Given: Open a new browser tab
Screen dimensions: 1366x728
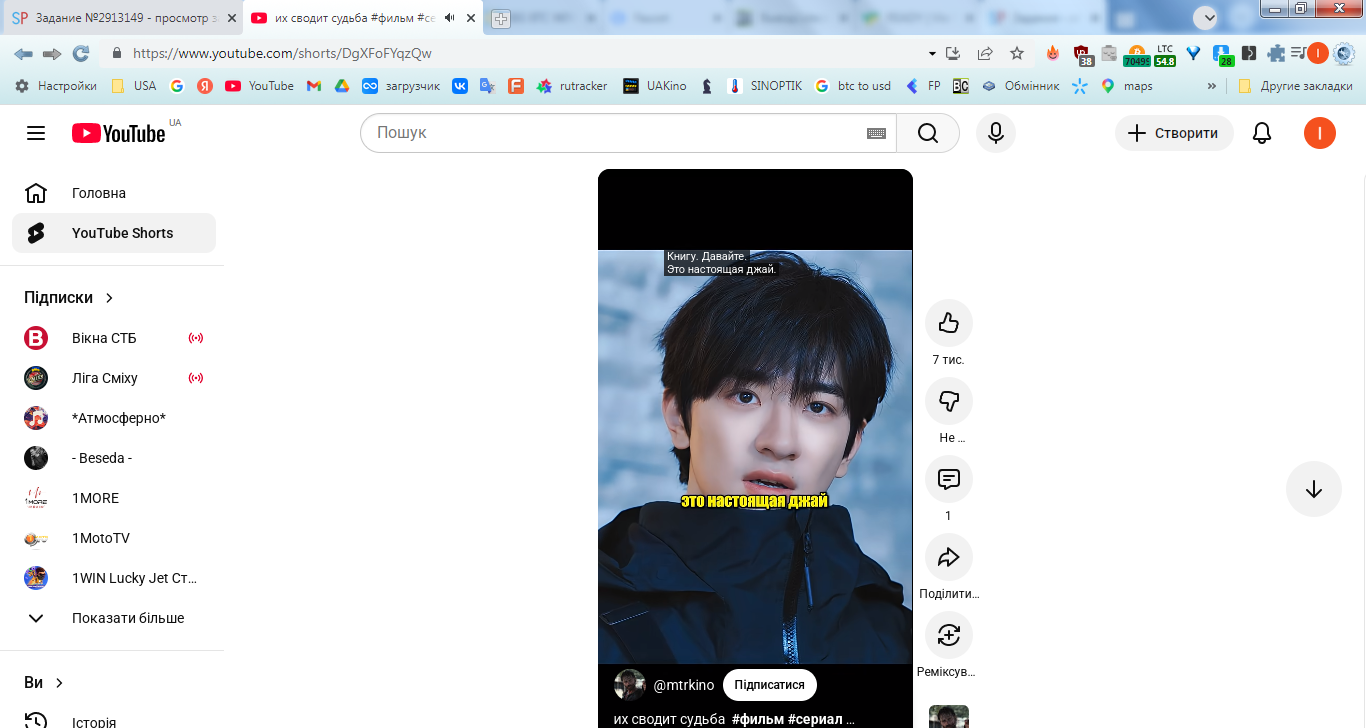Looking at the screenshot, I should tap(501, 18).
